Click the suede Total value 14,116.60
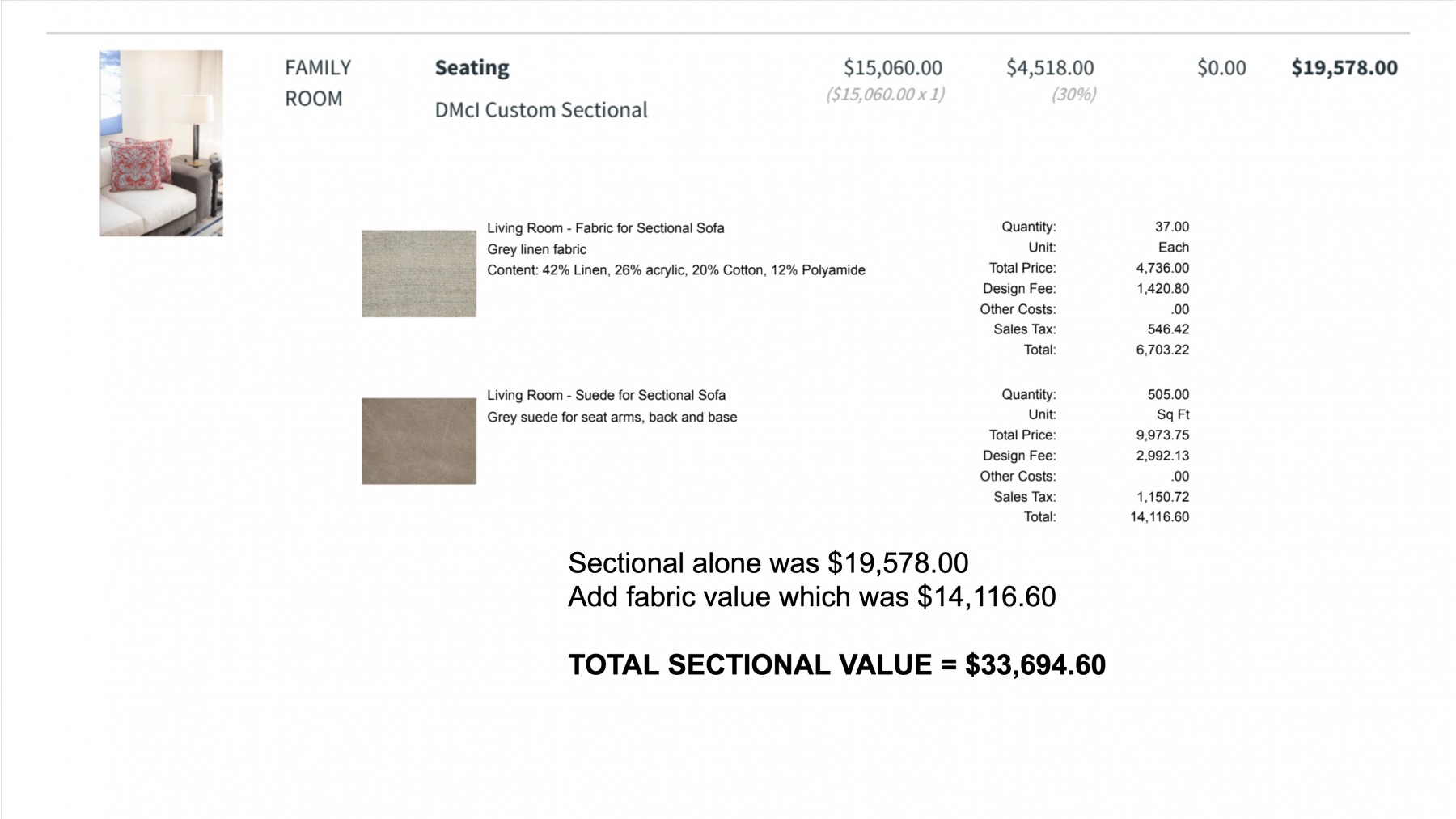 click(1159, 516)
